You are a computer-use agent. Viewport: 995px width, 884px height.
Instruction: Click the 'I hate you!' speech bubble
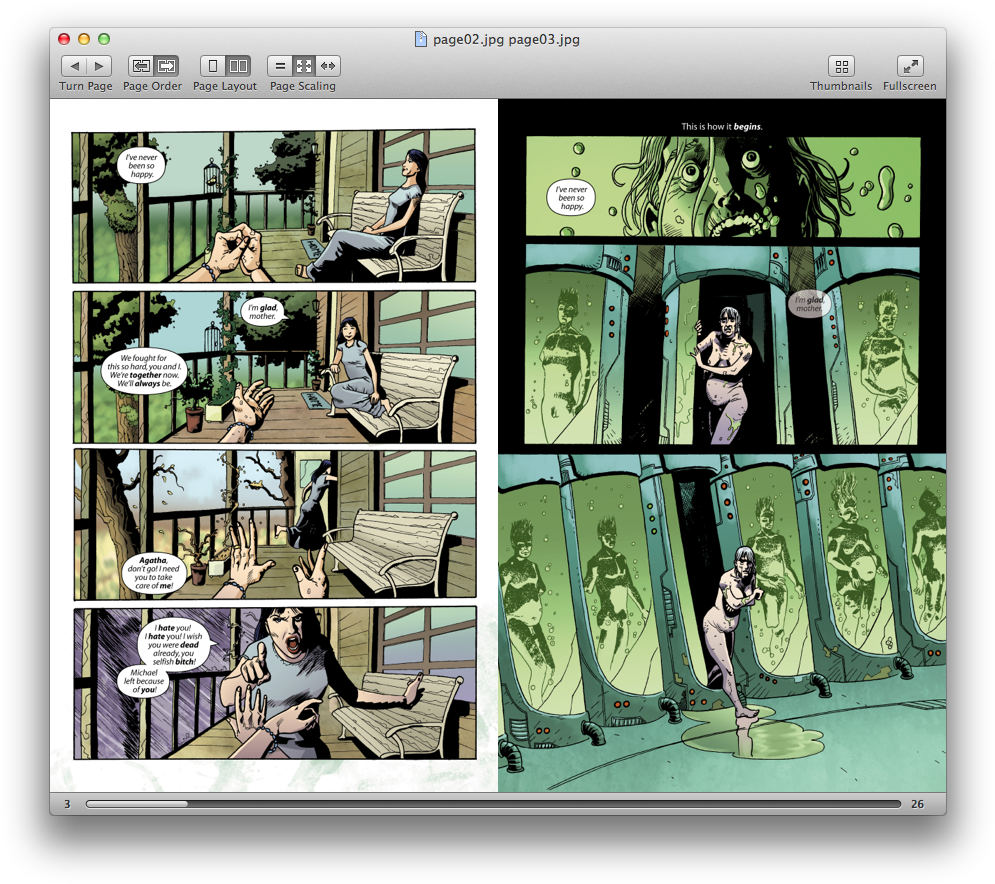coord(173,644)
